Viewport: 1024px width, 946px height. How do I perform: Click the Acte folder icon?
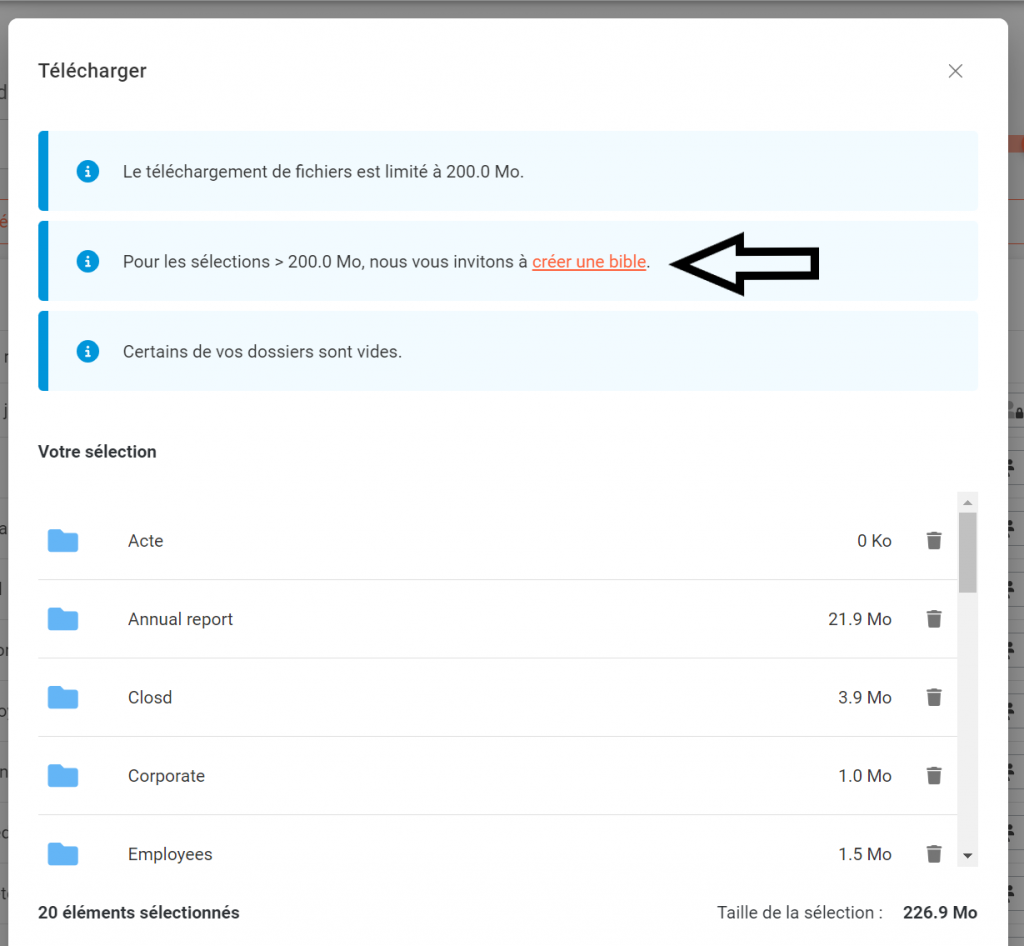(63, 541)
